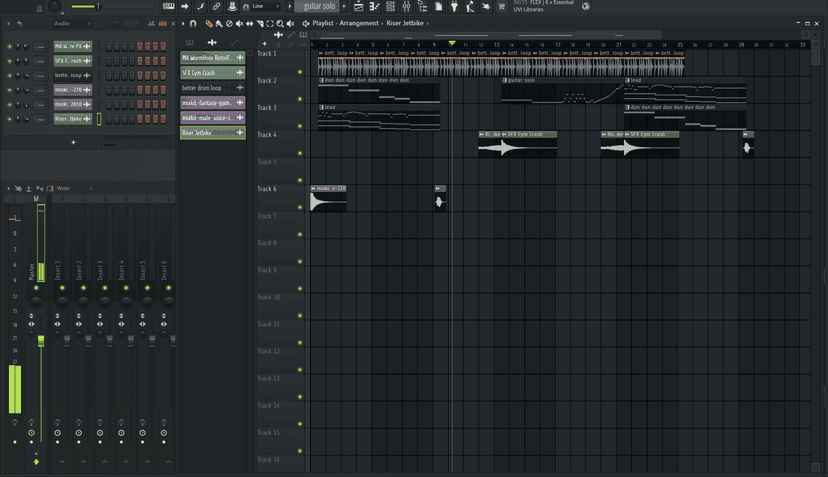Screen dimensions: 828x477
Task: Mute Track 1 using its green LED
Action: 300,72
